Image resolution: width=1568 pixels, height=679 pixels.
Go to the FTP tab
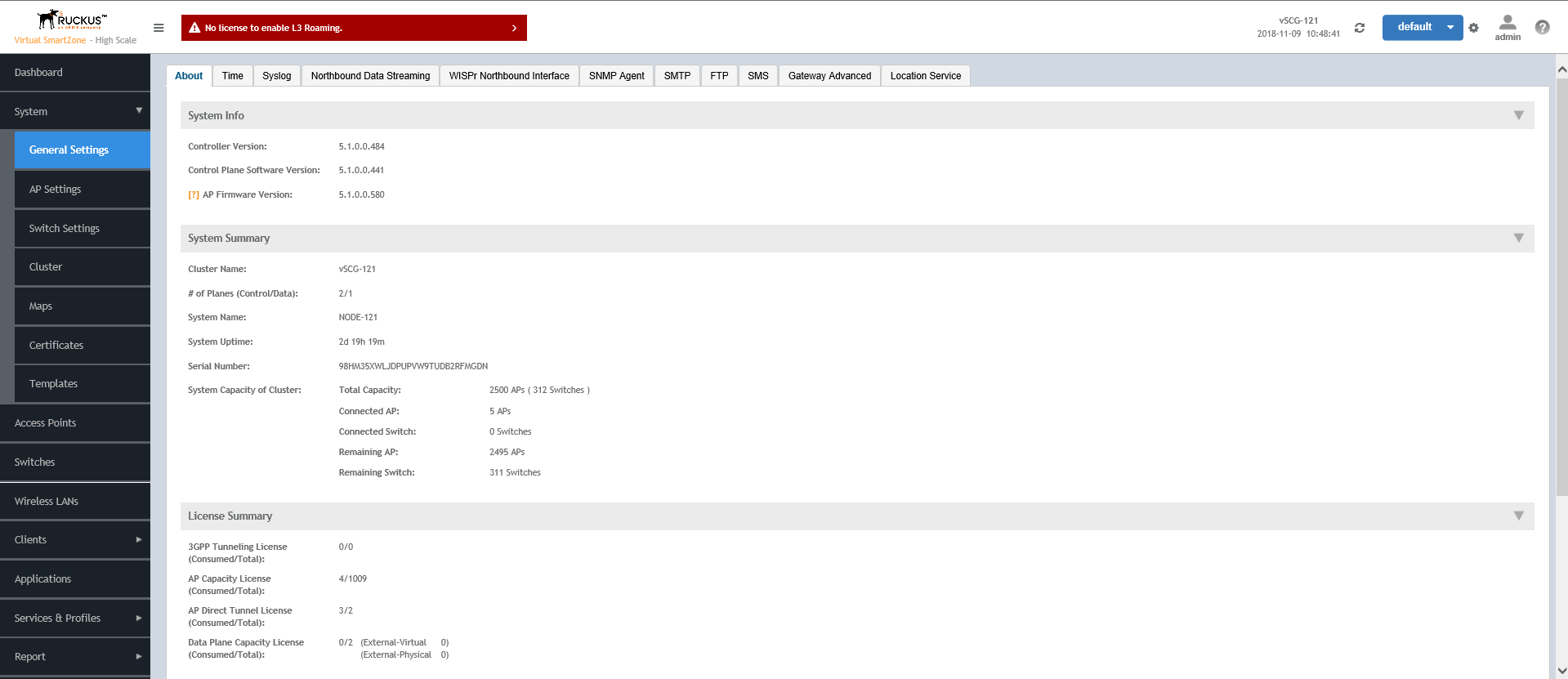click(719, 76)
